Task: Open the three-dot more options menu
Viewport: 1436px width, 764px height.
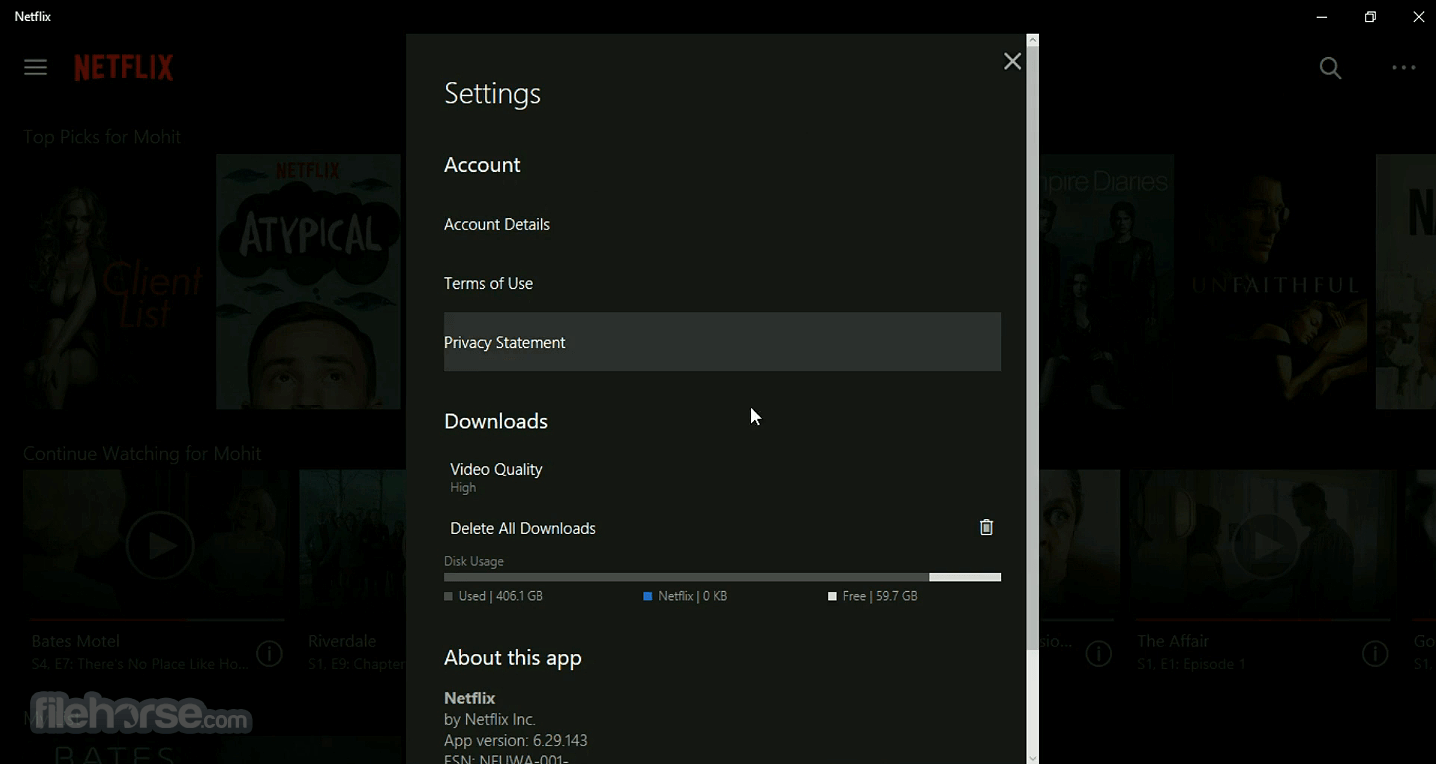Action: (x=1404, y=68)
